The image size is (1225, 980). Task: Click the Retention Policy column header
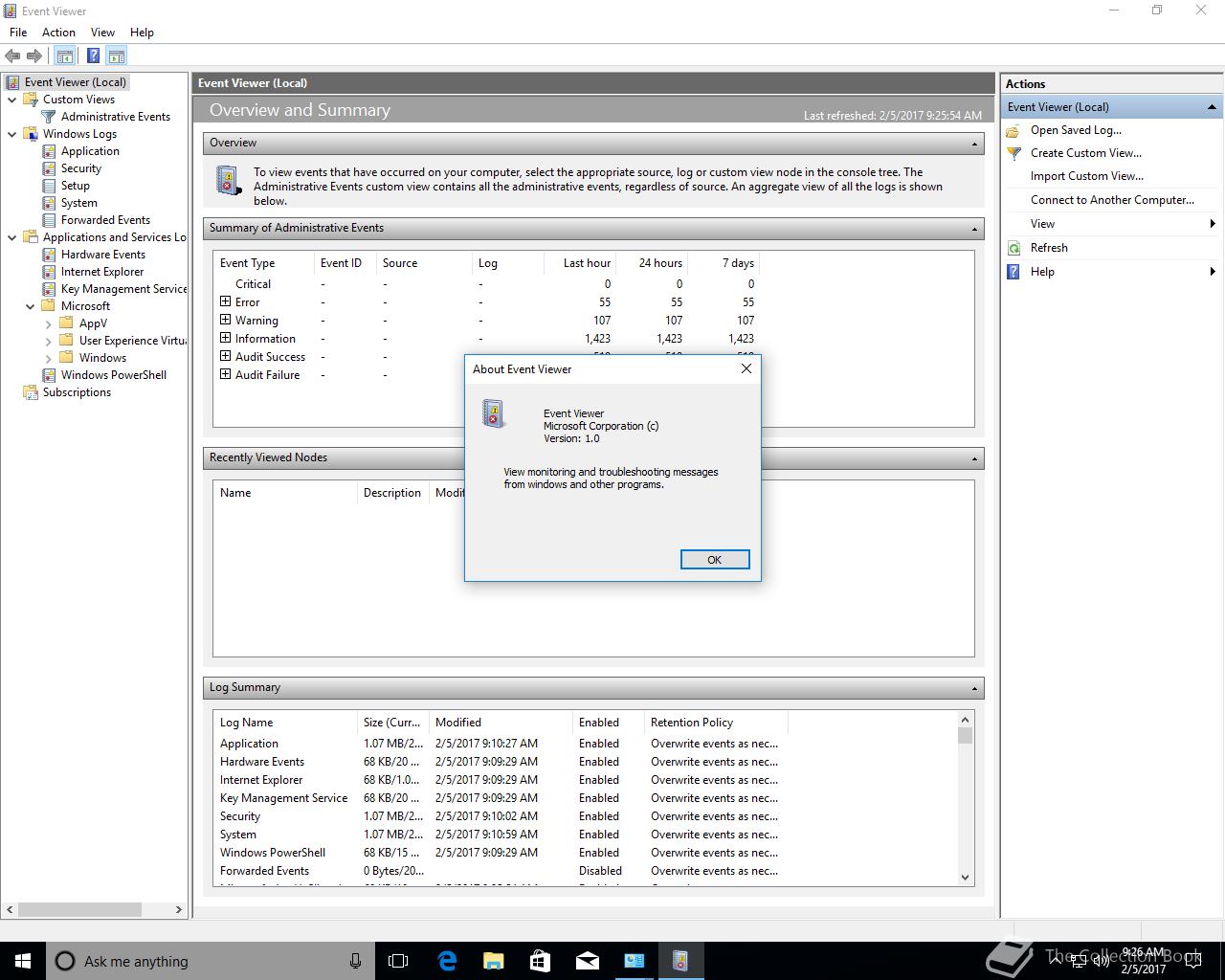[716, 723]
